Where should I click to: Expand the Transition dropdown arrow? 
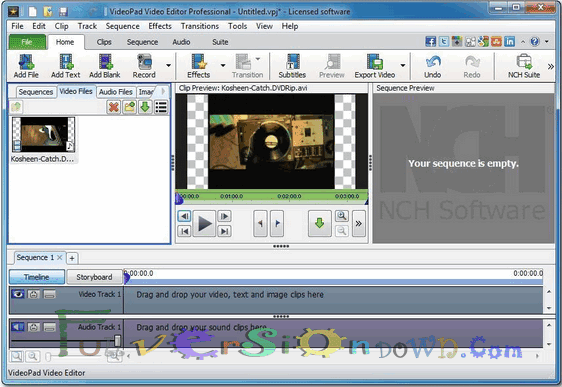(258, 58)
